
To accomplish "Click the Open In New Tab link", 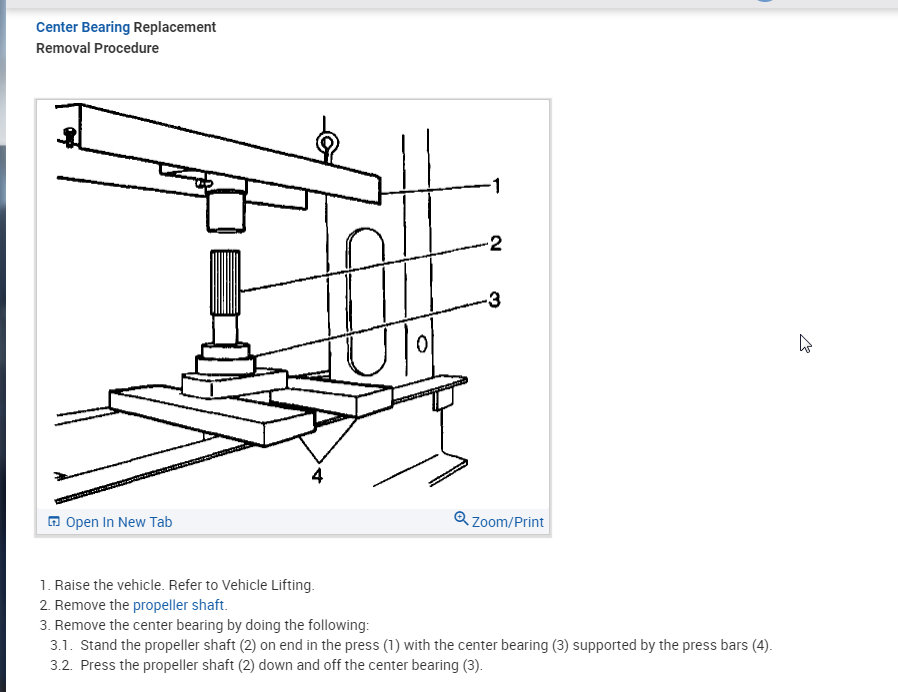I will point(119,522).
